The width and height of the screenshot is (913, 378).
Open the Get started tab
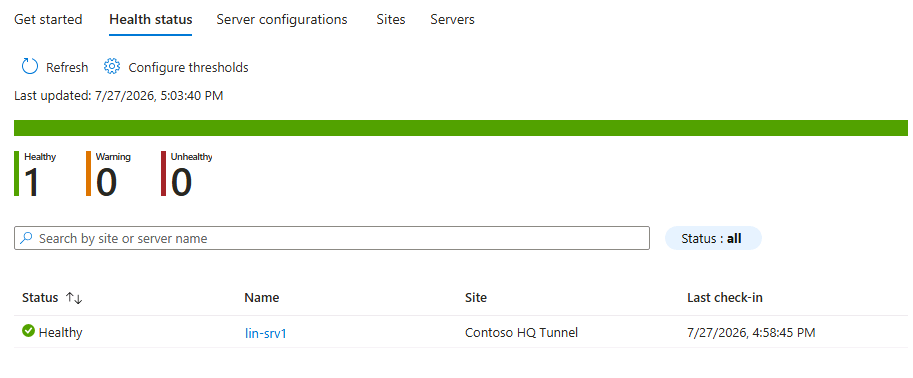coord(48,19)
